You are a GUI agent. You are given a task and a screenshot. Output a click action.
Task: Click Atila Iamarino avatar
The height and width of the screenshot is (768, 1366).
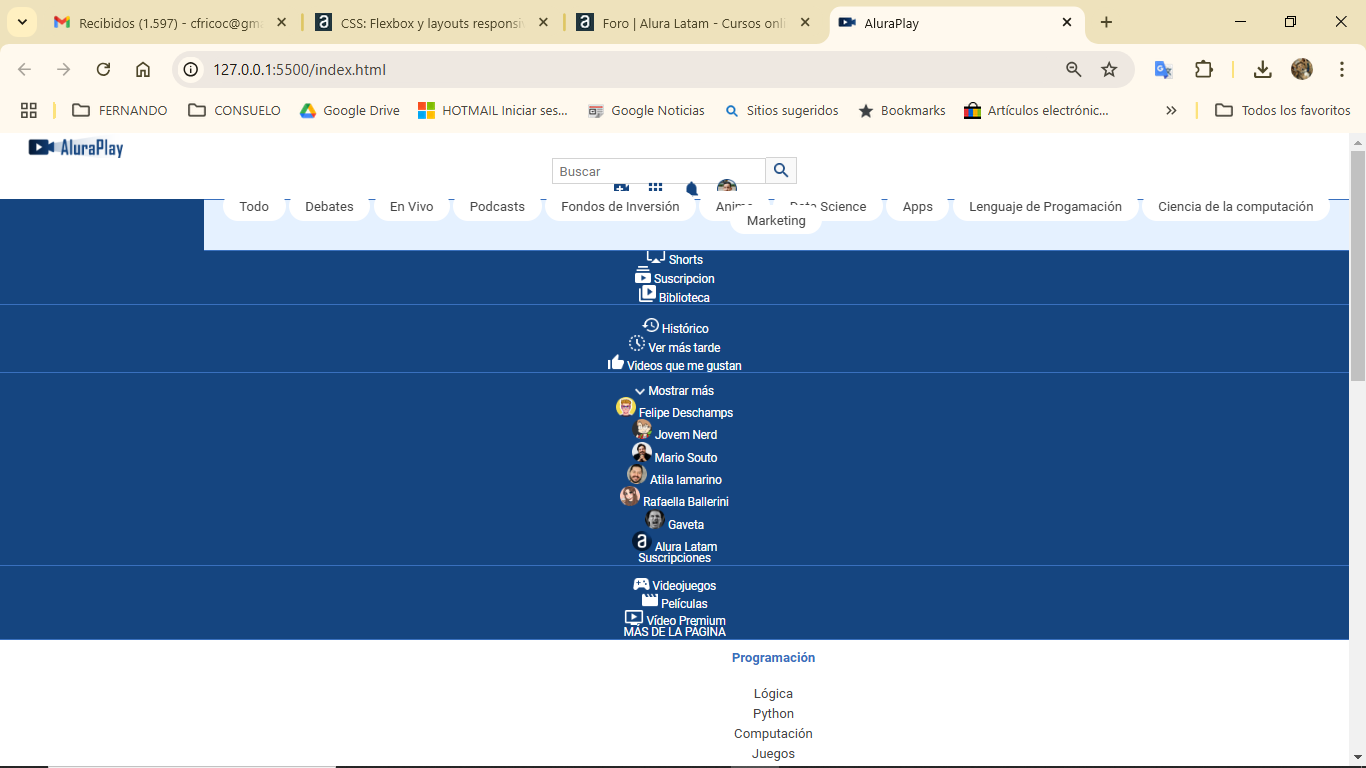tap(637, 475)
